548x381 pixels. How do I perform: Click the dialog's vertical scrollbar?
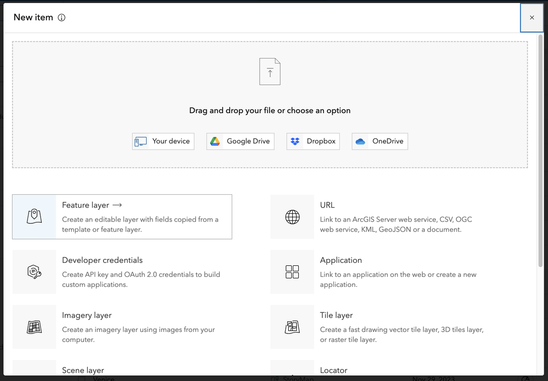541,151
